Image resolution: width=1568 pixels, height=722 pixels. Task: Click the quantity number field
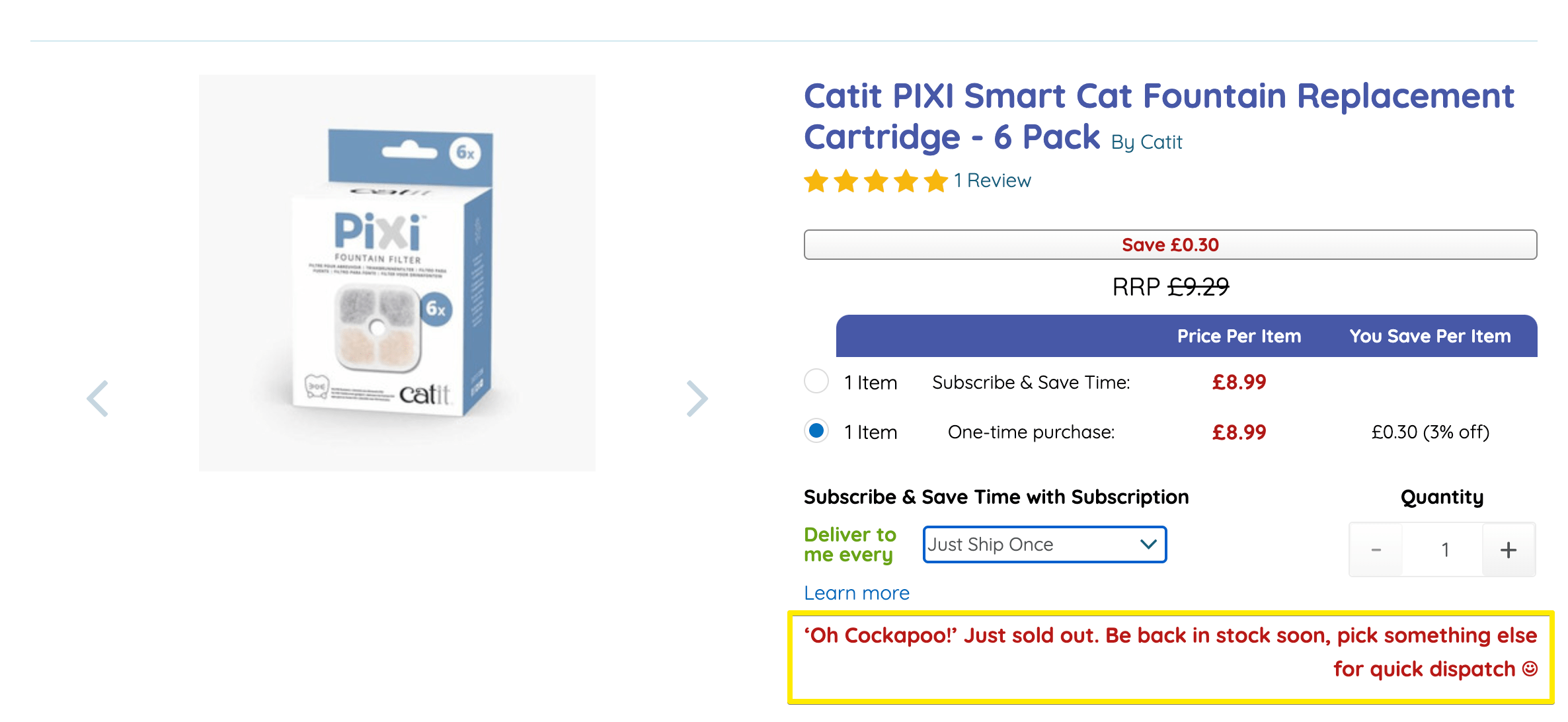pos(1445,550)
